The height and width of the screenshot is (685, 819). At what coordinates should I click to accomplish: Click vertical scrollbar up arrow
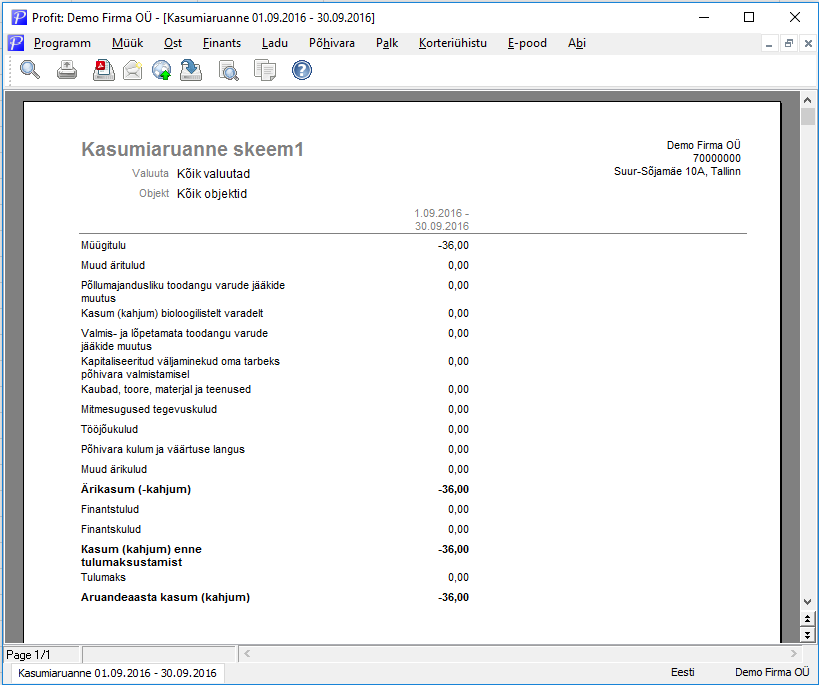808,100
